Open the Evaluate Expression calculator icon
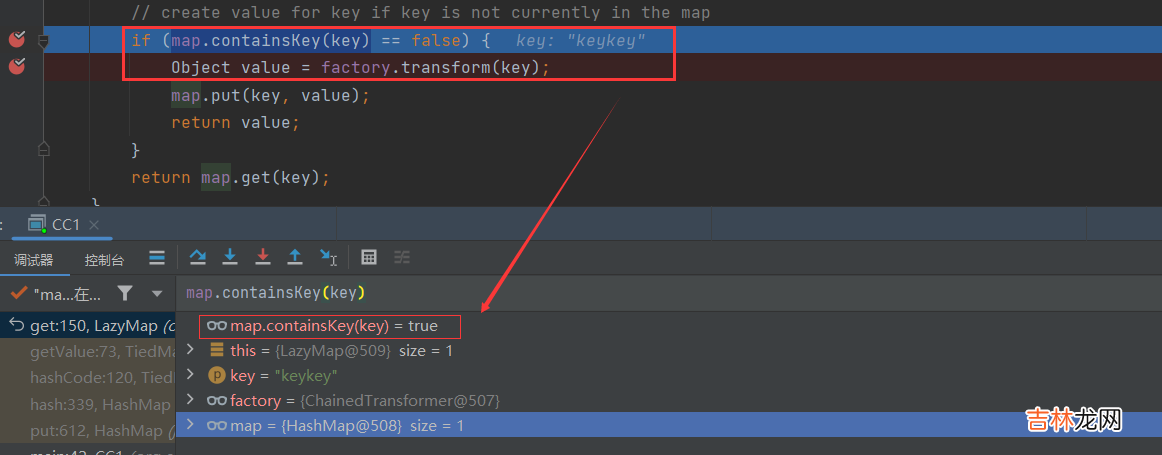The height and width of the screenshot is (455, 1162). tap(369, 257)
